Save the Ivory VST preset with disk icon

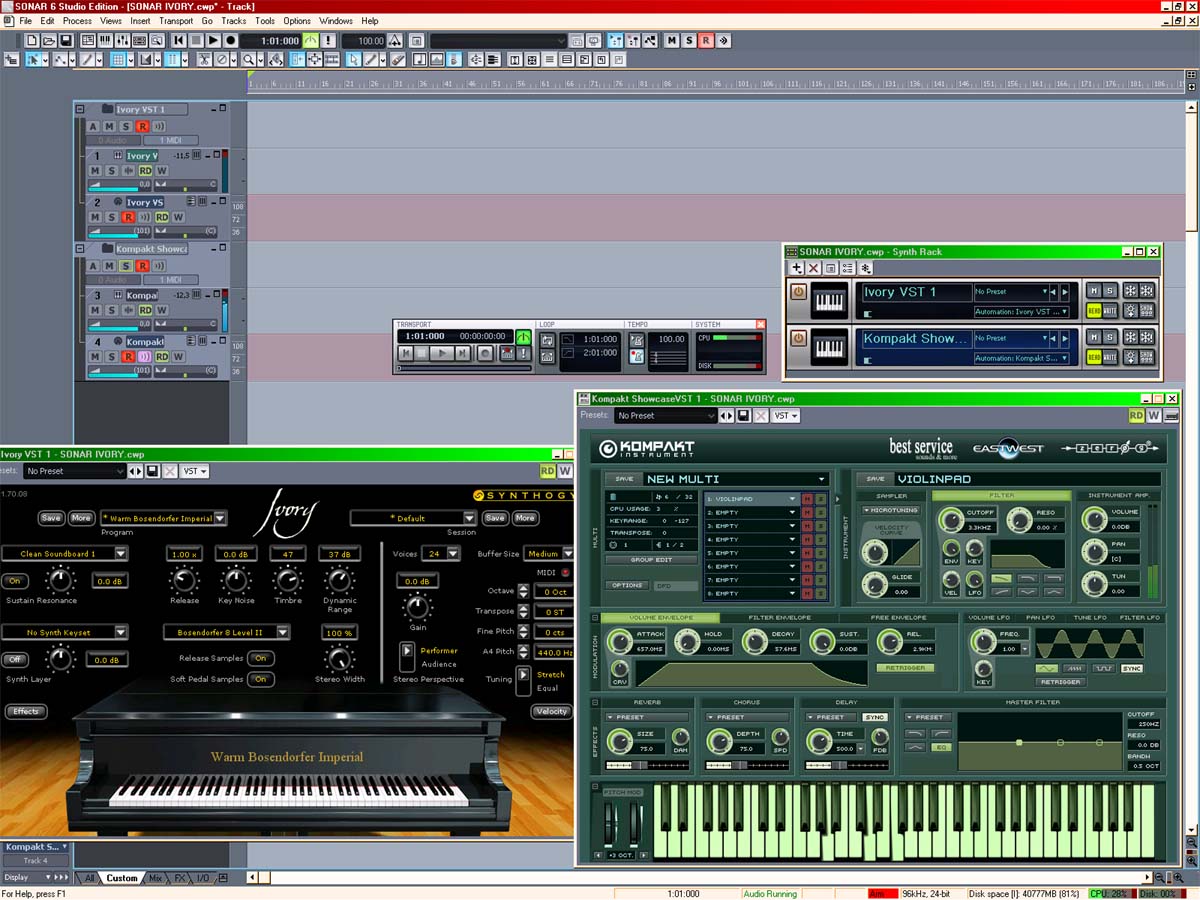pyautogui.click(x=152, y=471)
